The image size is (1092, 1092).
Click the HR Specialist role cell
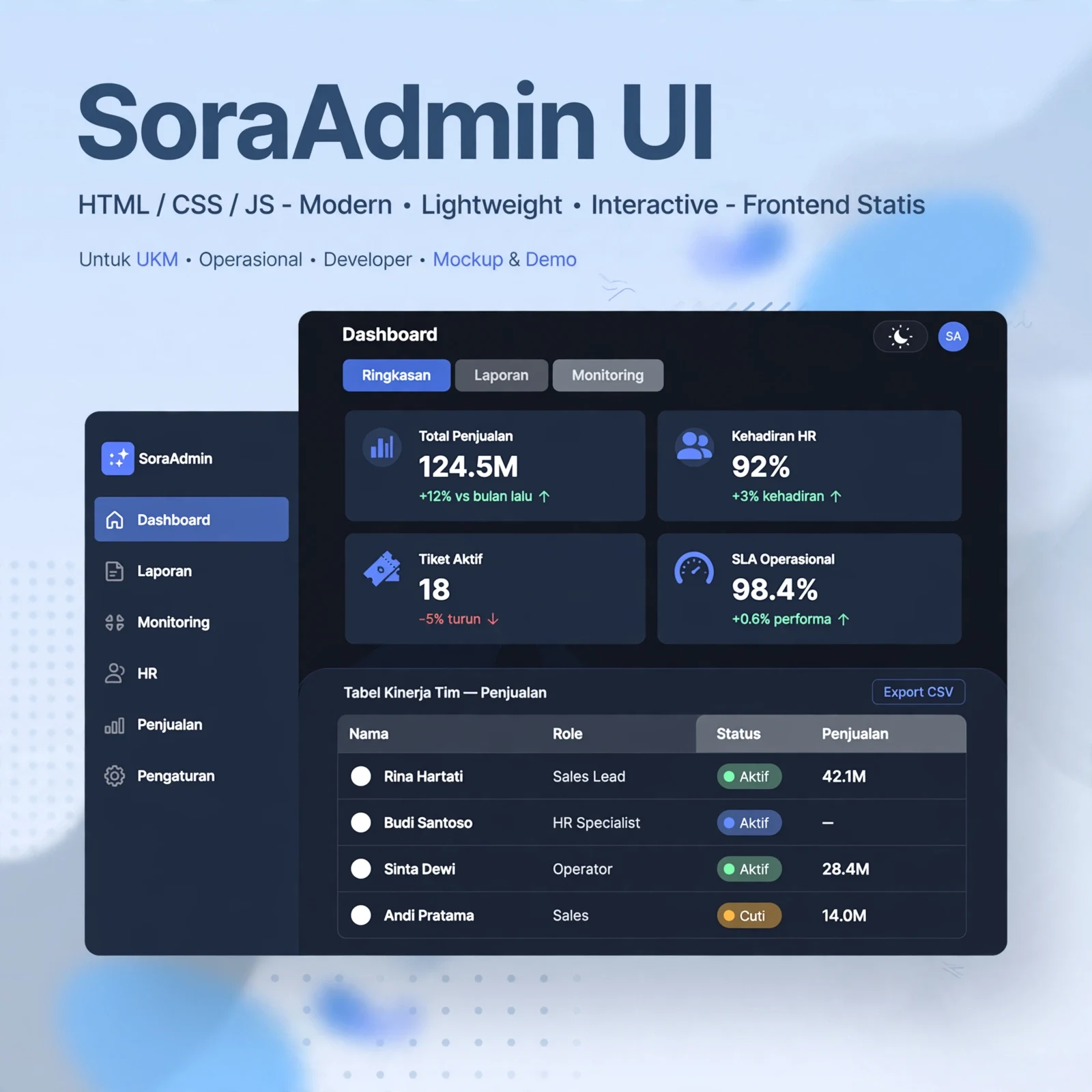(x=597, y=823)
